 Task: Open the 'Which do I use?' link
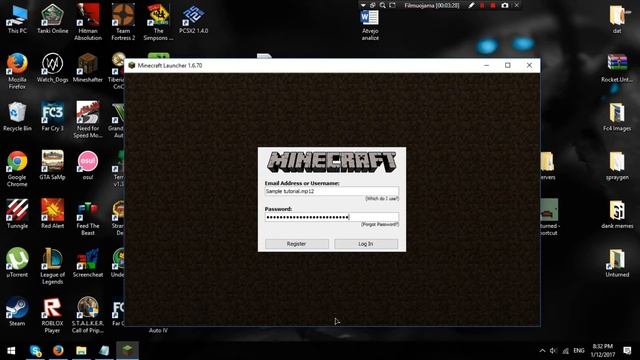coord(382,199)
